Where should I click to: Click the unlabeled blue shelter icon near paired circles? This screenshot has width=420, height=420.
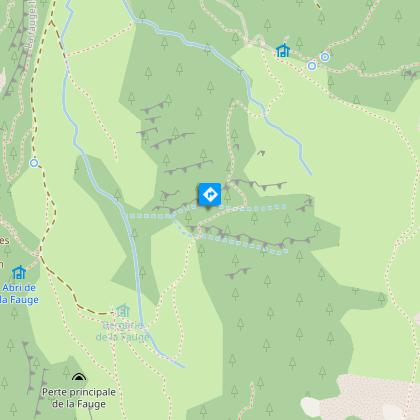(283, 51)
